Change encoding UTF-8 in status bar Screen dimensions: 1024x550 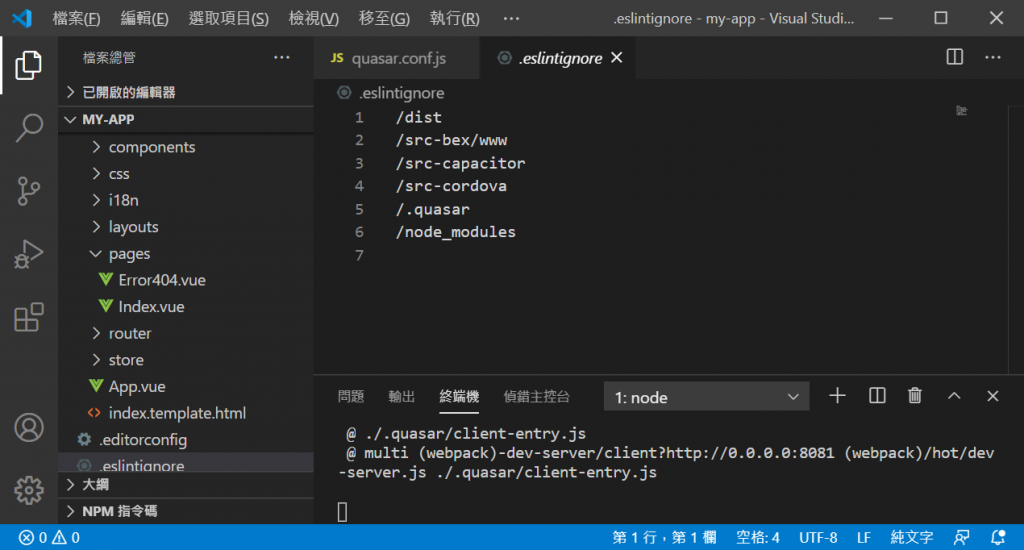coord(818,538)
